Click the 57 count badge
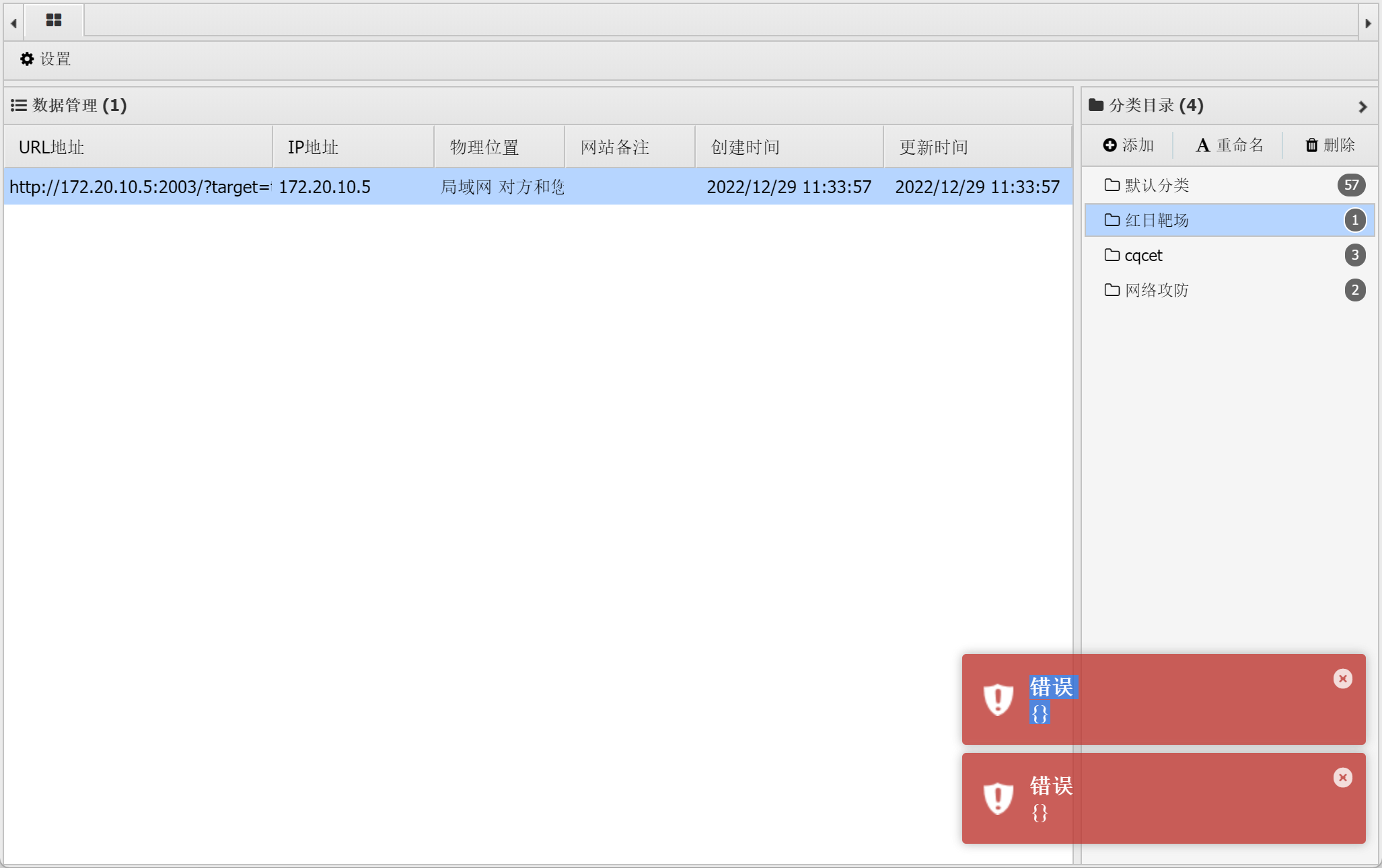This screenshot has height=868, width=1382. 1351,185
